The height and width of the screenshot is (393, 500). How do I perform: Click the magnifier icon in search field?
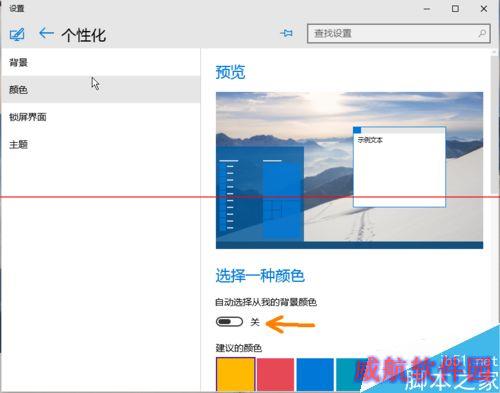point(482,33)
